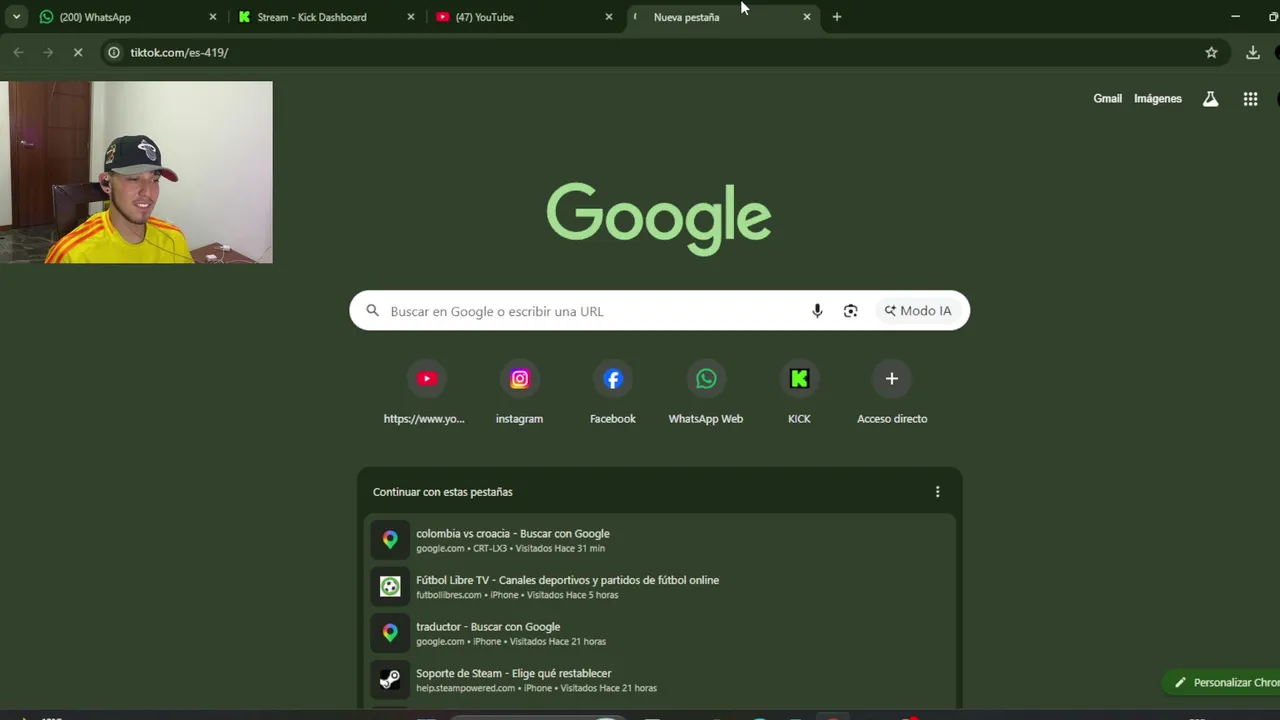Screen dimensions: 1280x720
Task: Open a new tab with the plus button
Action: [x=837, y=17]
